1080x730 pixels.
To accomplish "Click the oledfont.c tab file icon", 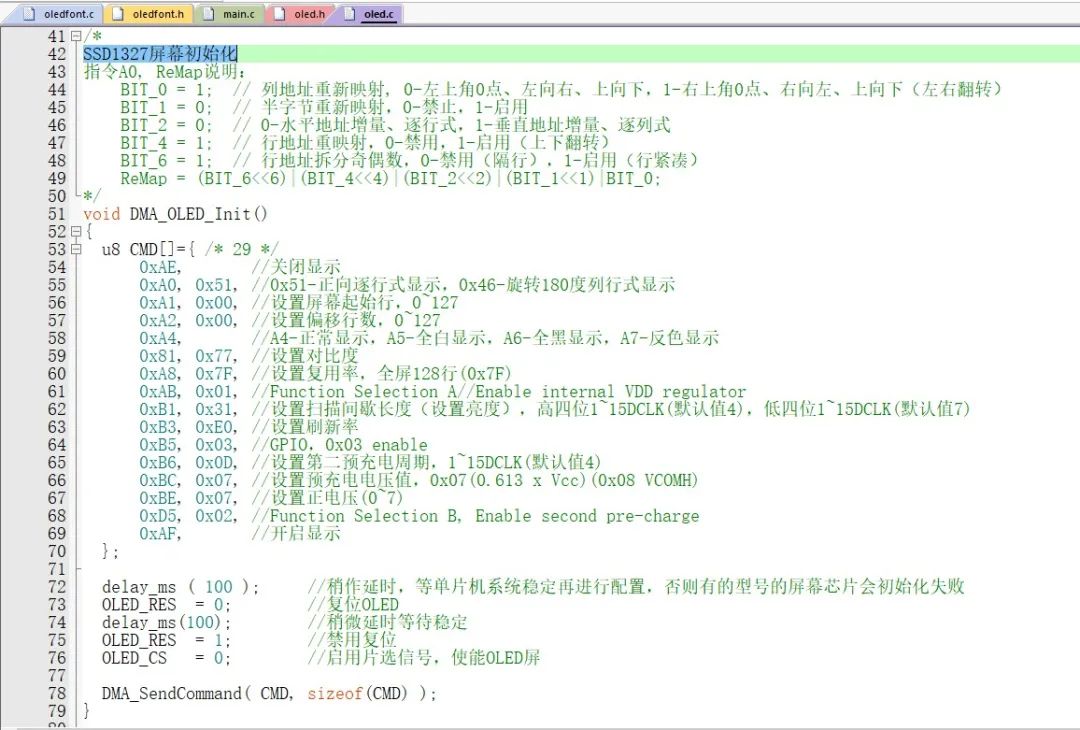I will click(29, 14).
